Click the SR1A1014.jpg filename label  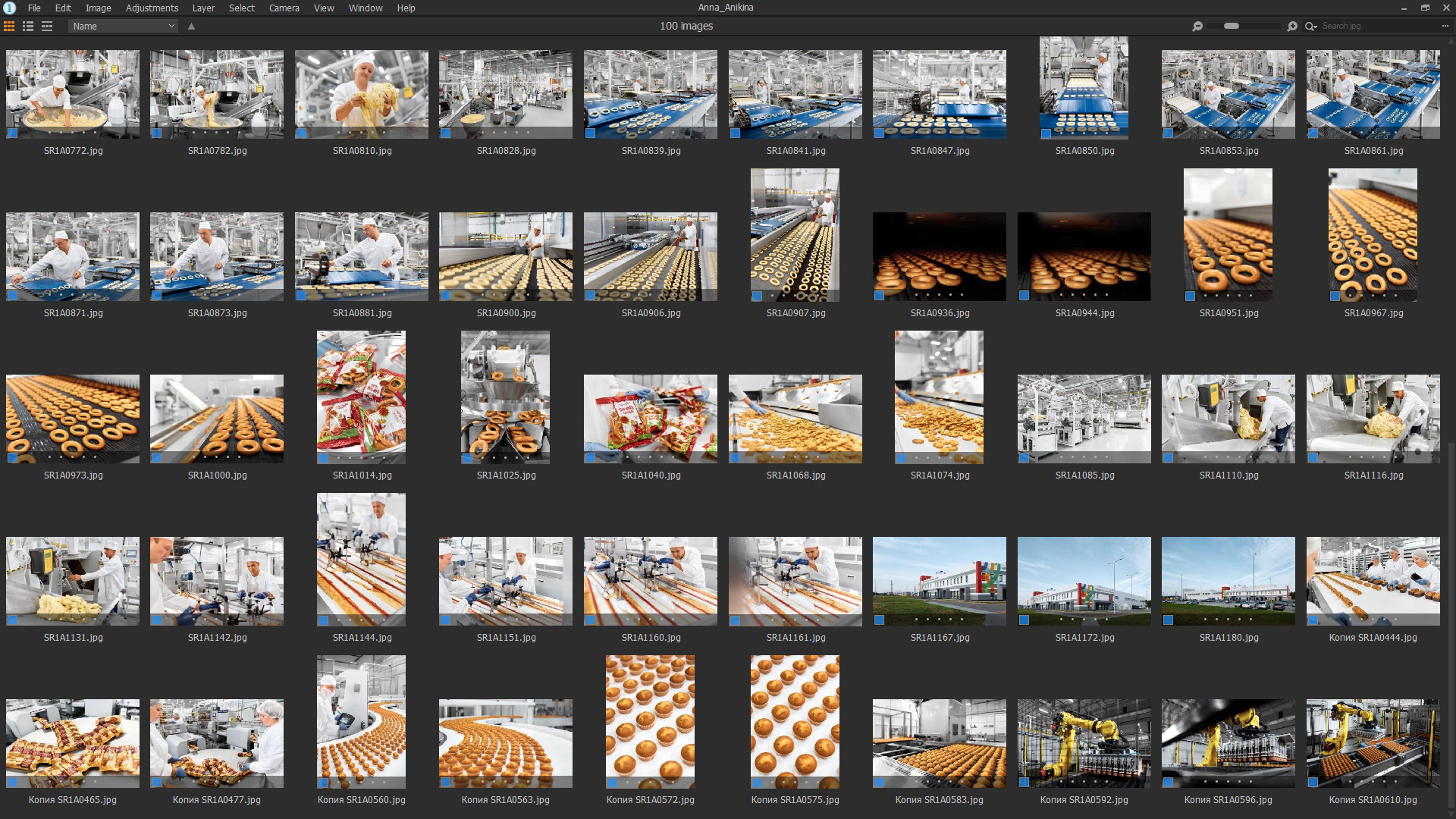pyautogui.click(x=362, y=475)
